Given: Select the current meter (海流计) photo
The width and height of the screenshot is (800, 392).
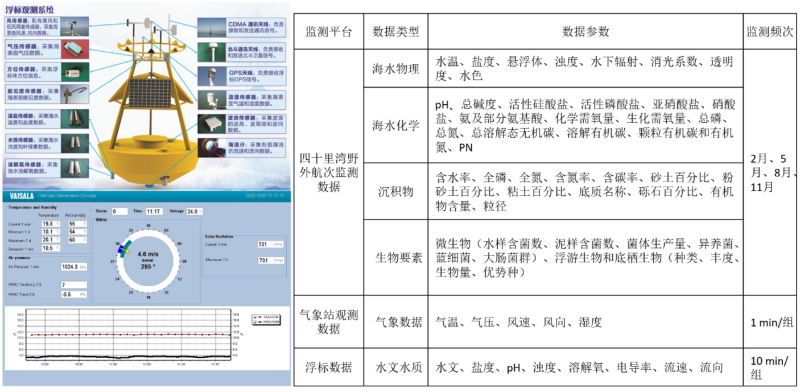Looking at the screenshot, I should click(212, 147).
